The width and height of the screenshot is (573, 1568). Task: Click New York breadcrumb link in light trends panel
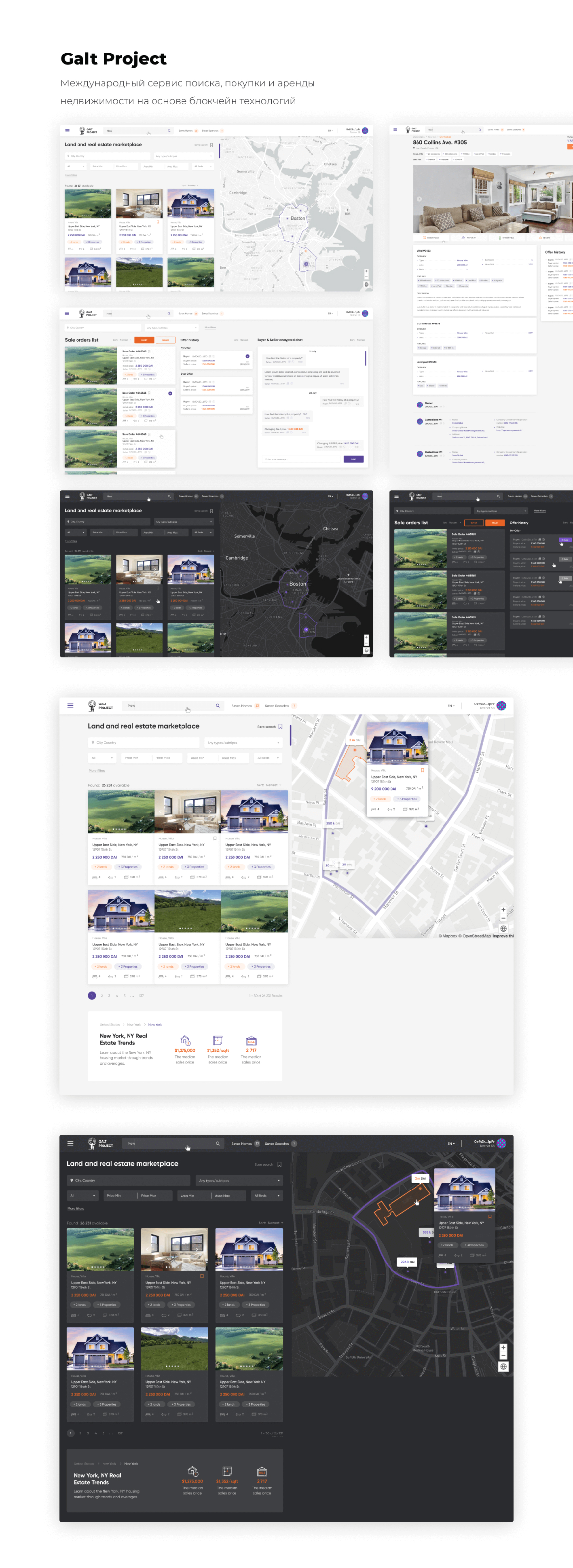coord(155,1025)
